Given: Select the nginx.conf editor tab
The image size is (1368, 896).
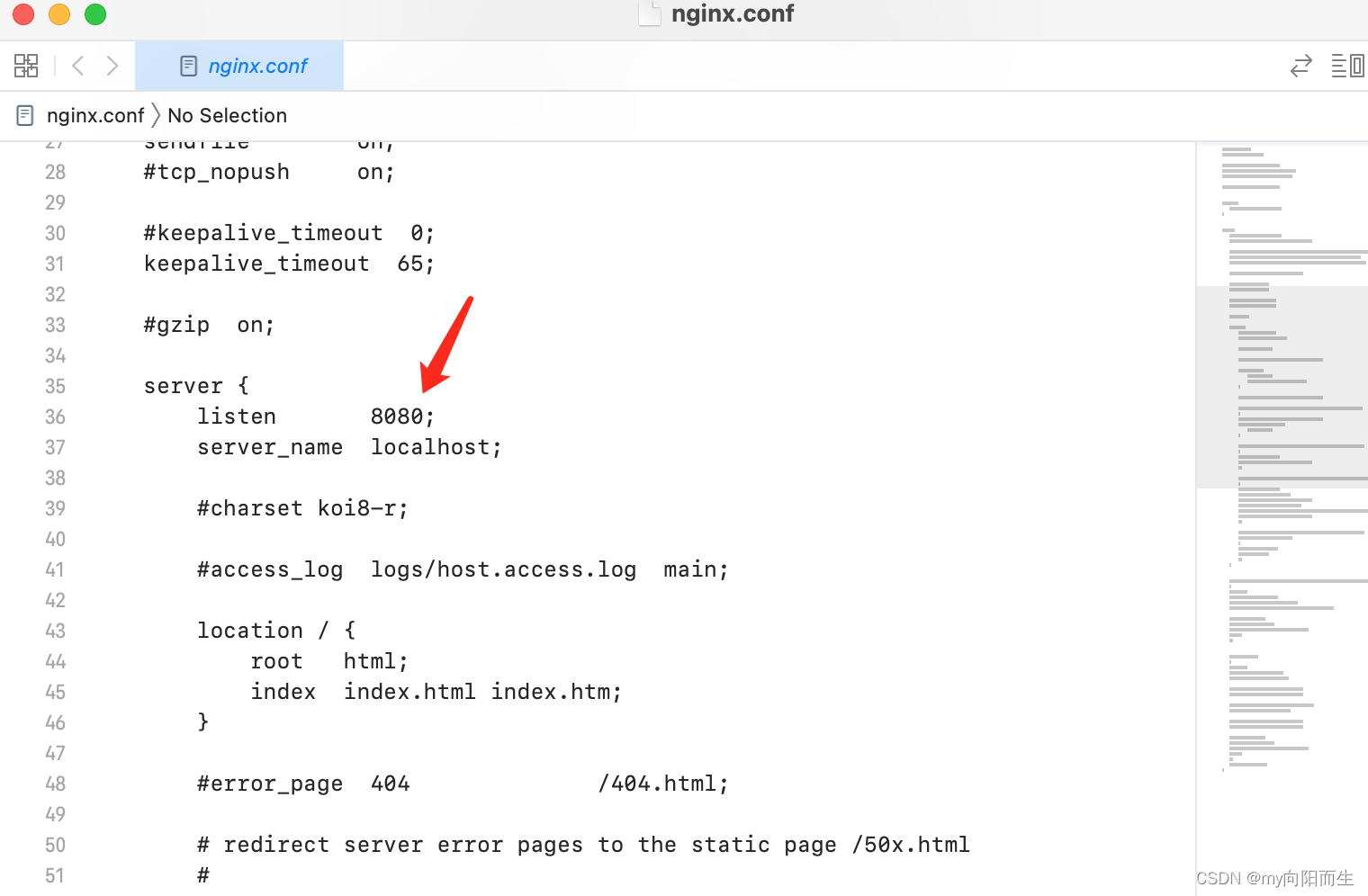Looking at the screenshot, I should pos(238,65).
